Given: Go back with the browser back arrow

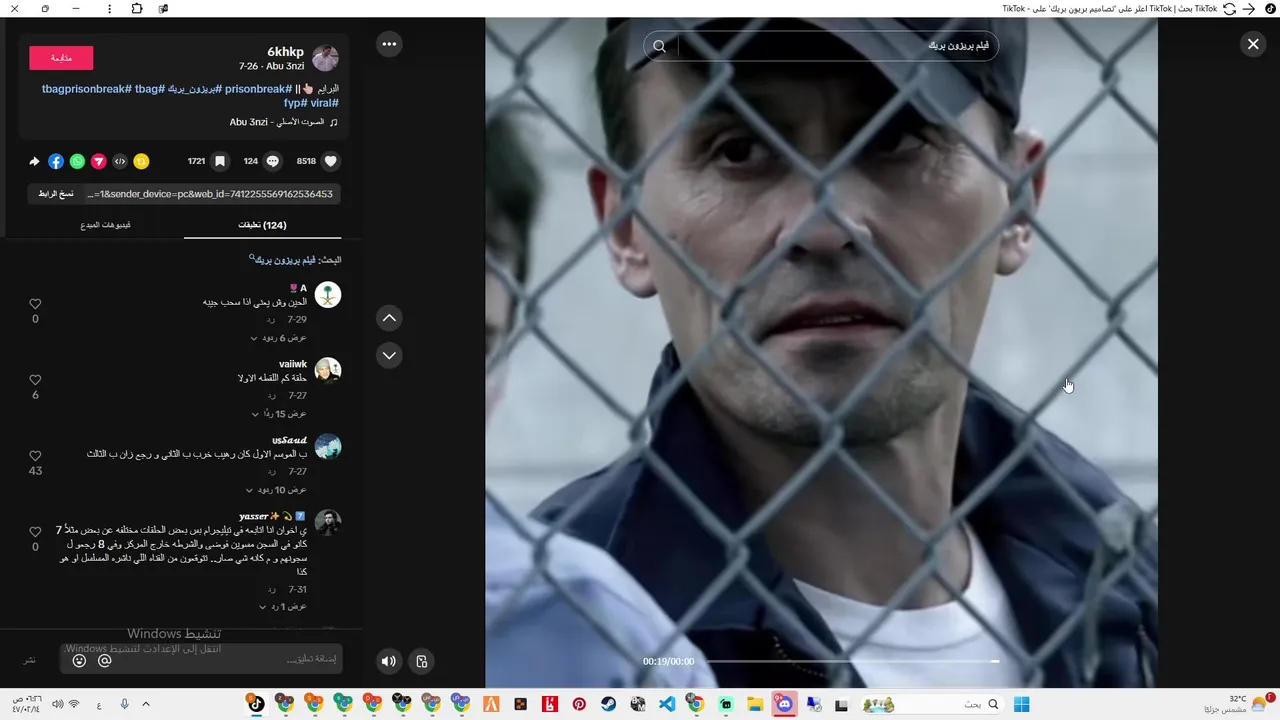Looking at the screenshot, I should coord(1249,8).
